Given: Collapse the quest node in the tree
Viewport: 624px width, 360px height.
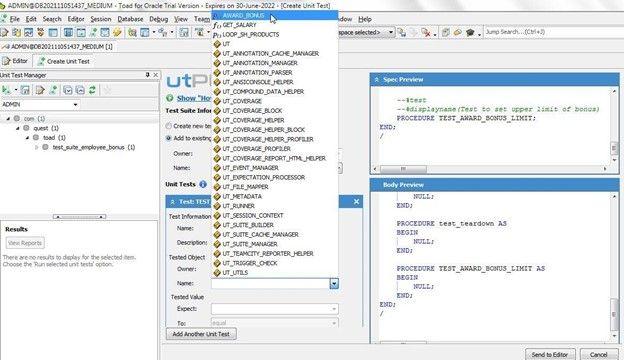Looking at the screenshot, I should coord(18,128).
